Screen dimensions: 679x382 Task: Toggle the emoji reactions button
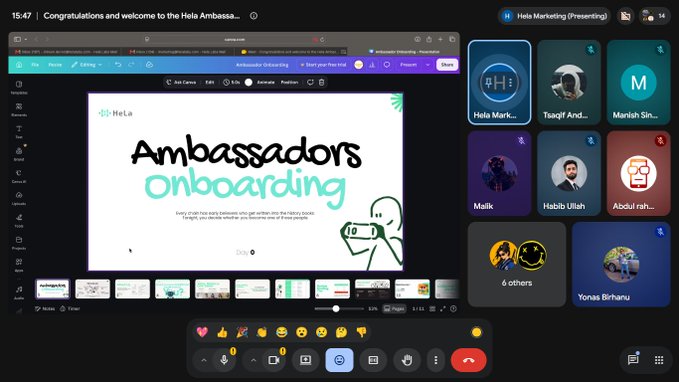pos(339,360)
